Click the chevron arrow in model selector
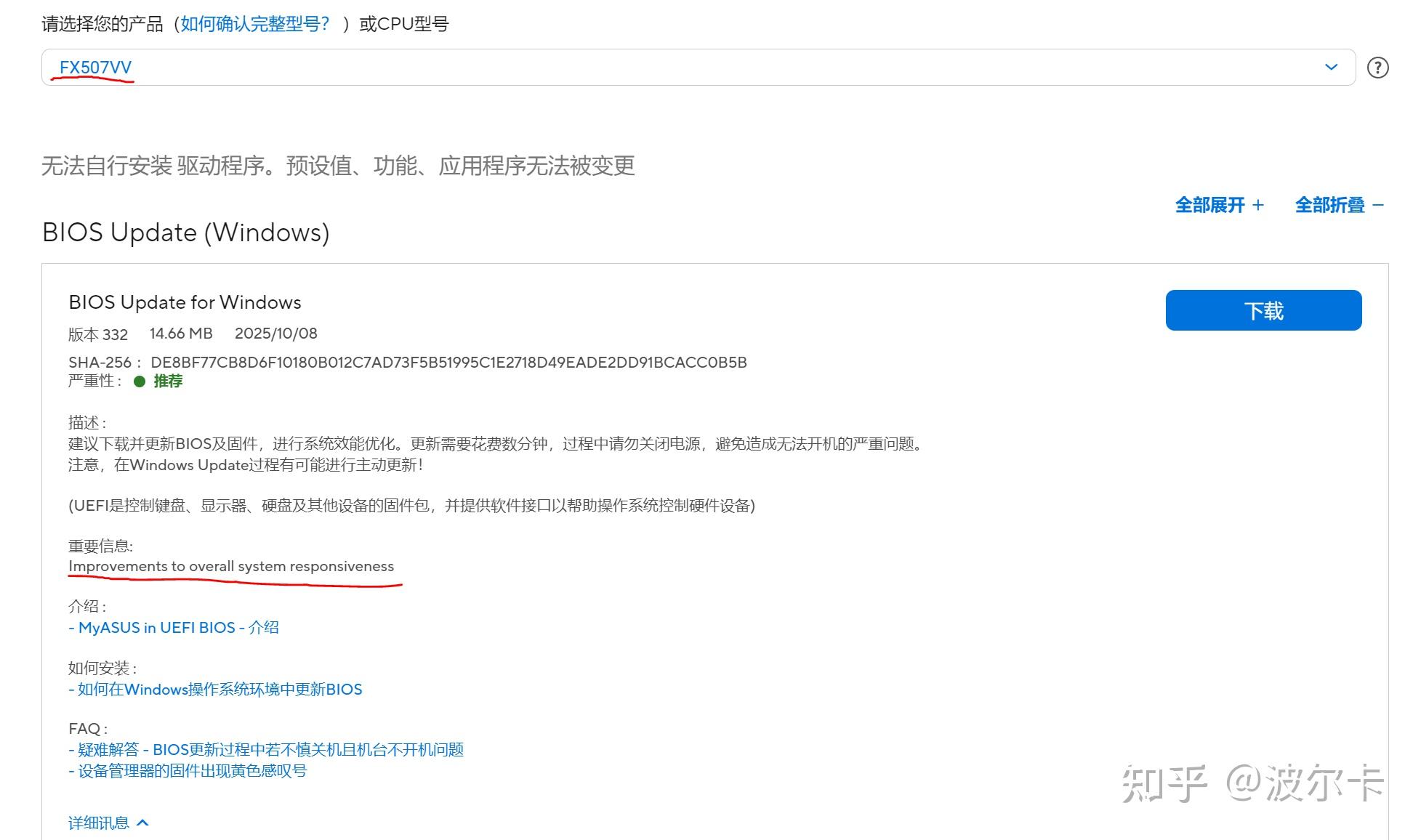The image size is (1421, 840). (x=1331, y=67)
